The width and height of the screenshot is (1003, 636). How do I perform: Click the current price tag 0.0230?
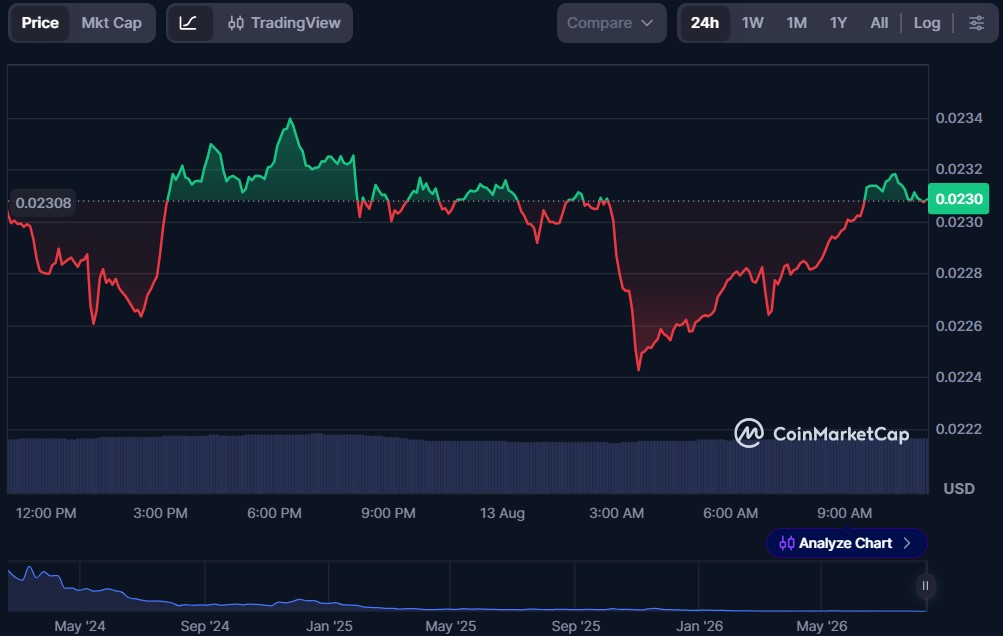coord(958,199)
